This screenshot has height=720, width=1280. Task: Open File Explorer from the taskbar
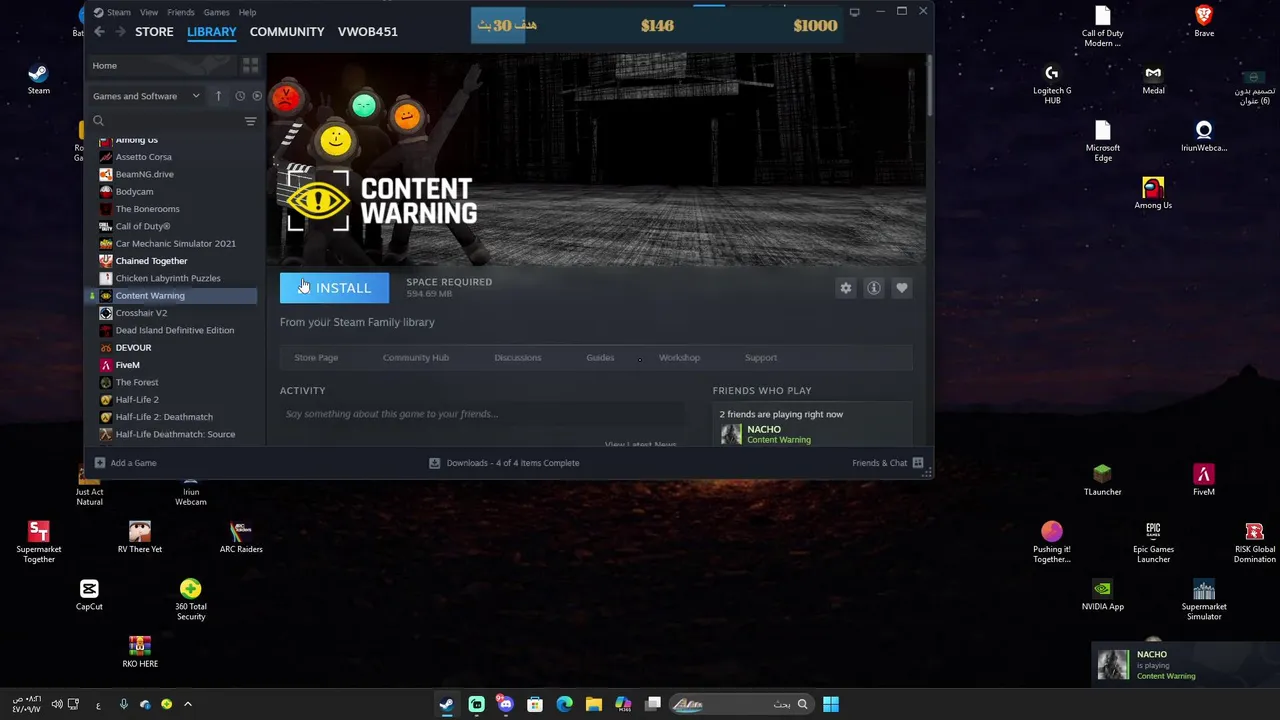pyautogui.click(x=593, y=704)
